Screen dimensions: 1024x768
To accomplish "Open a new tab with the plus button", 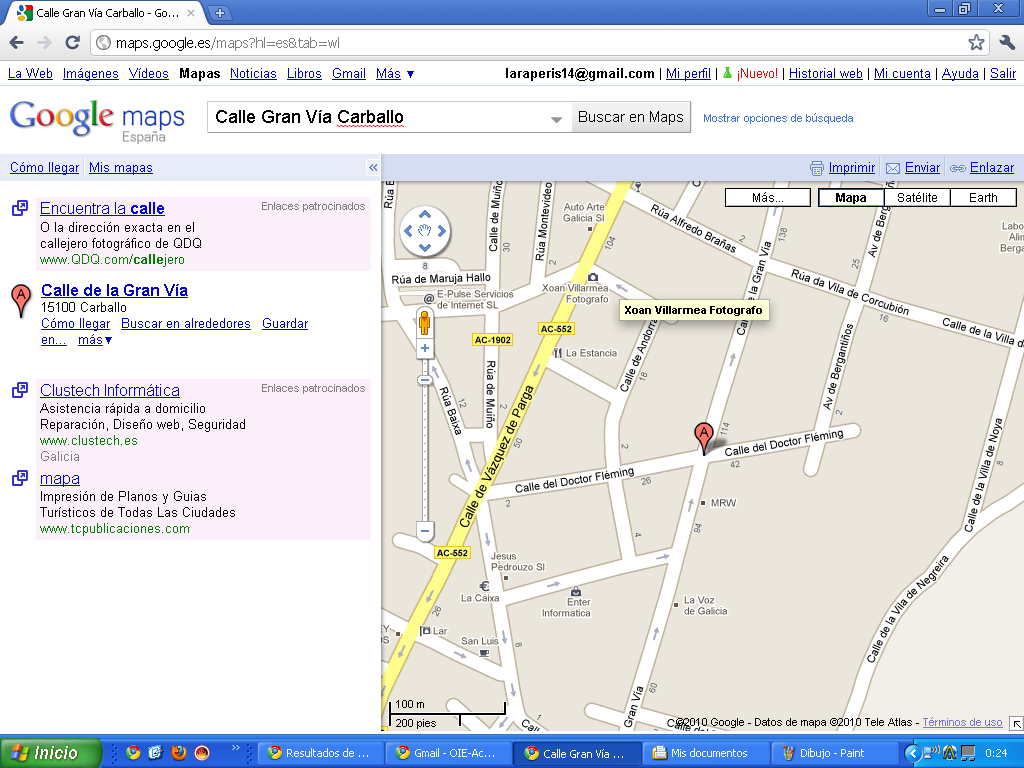I will point(220,12).
